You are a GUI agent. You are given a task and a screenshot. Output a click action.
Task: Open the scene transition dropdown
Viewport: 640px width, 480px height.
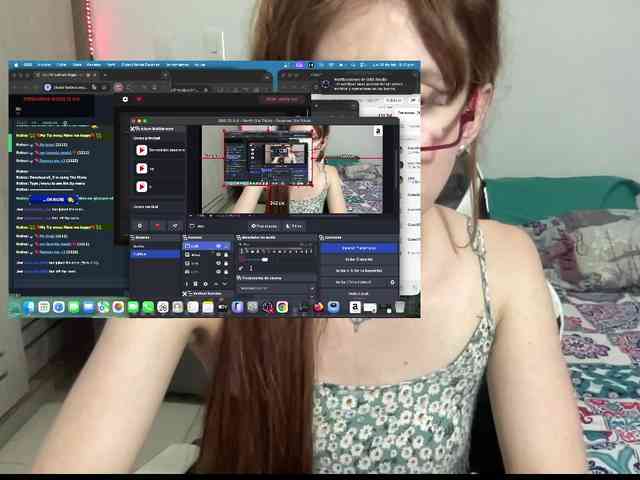click(x=277, y=288)
